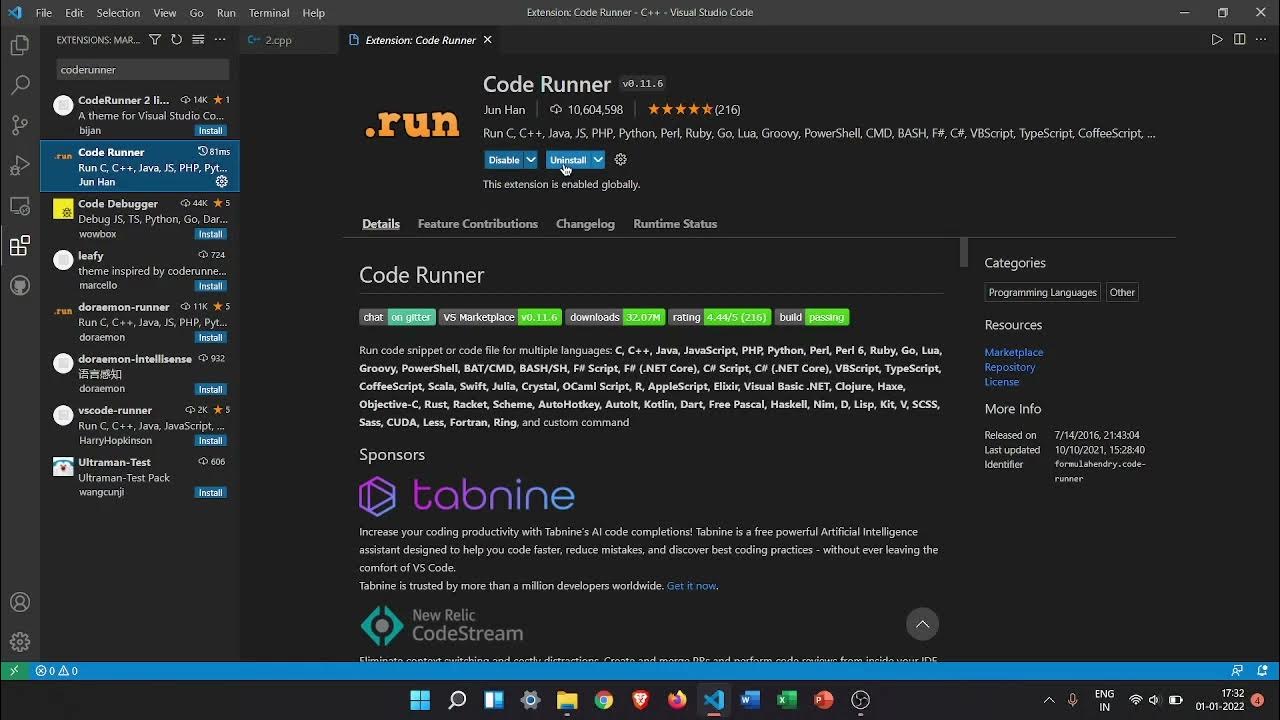This screenshot has width=1280, height=720.
Task: Open taskbar Search magnifier
Action: 457,700
